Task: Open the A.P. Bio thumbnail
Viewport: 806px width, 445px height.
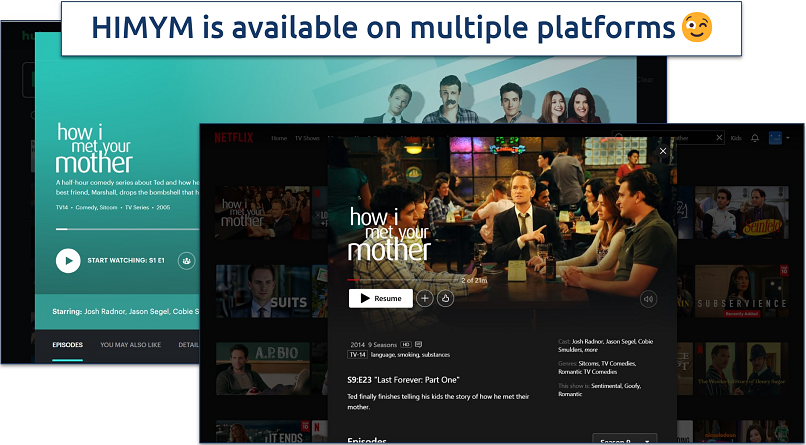Action: tap(263, 368)
